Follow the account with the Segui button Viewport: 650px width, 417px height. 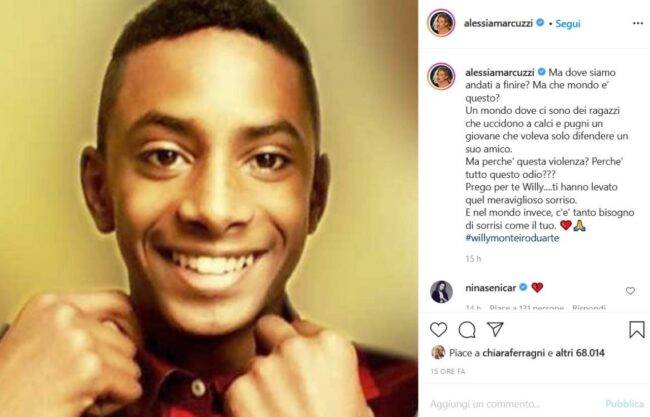[x=568, y=22]
